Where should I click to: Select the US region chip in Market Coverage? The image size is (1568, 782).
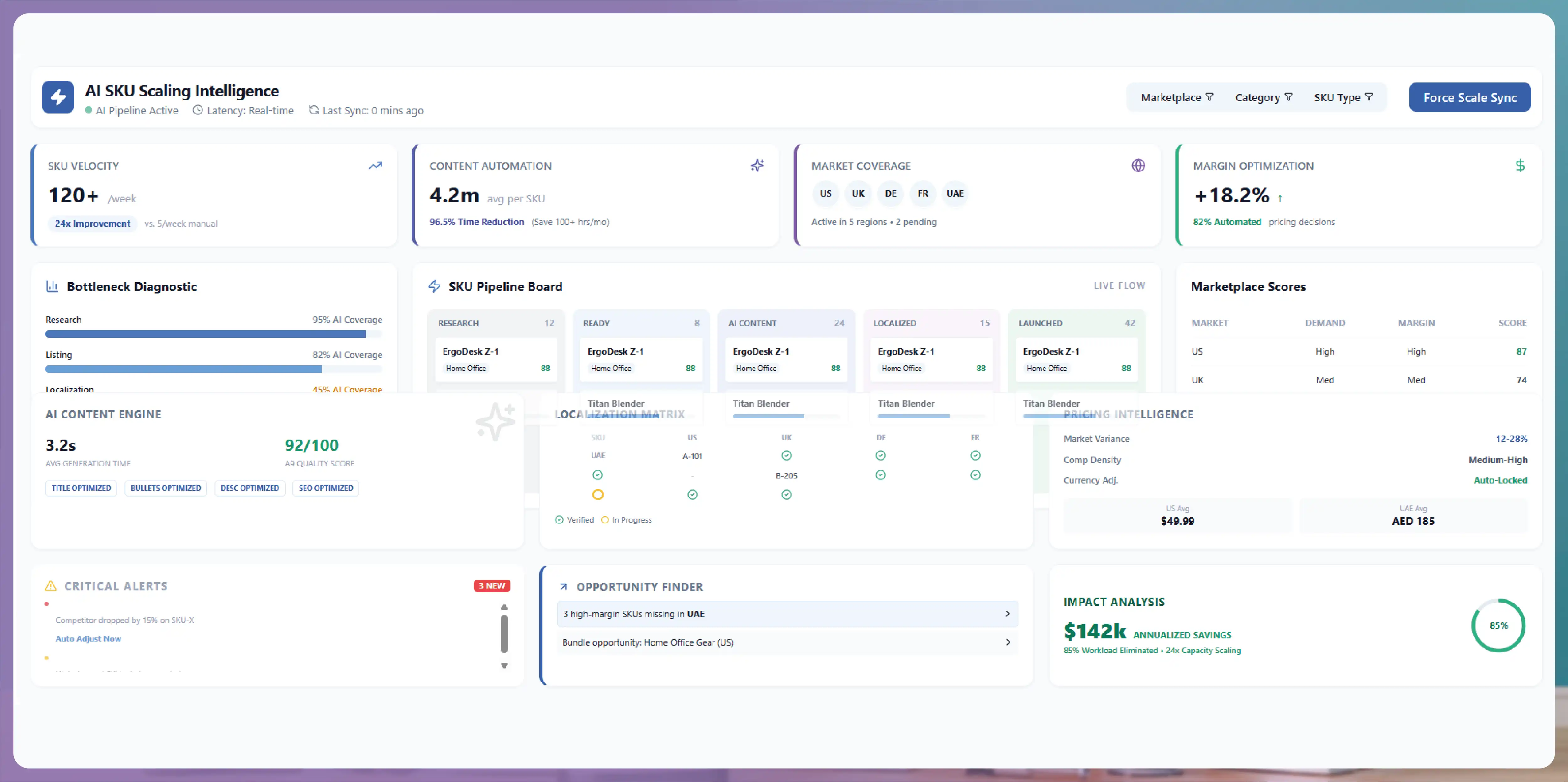826,193
